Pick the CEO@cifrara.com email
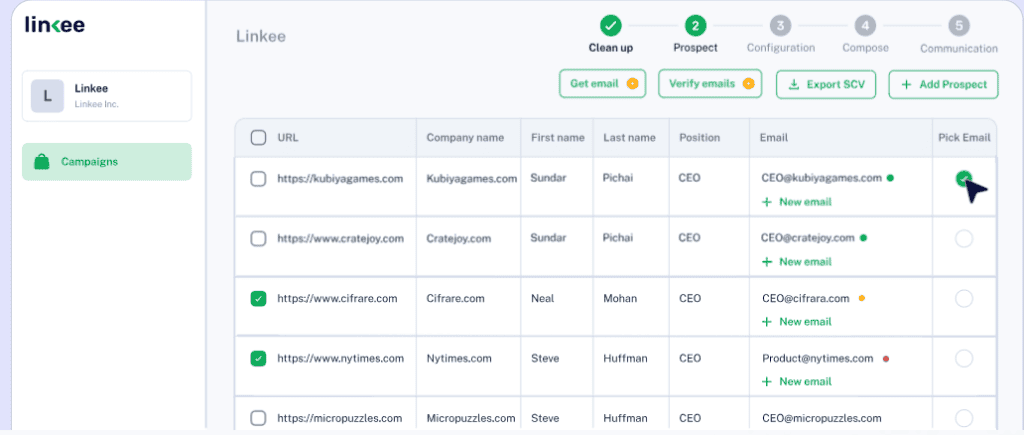 coord(964,298)
